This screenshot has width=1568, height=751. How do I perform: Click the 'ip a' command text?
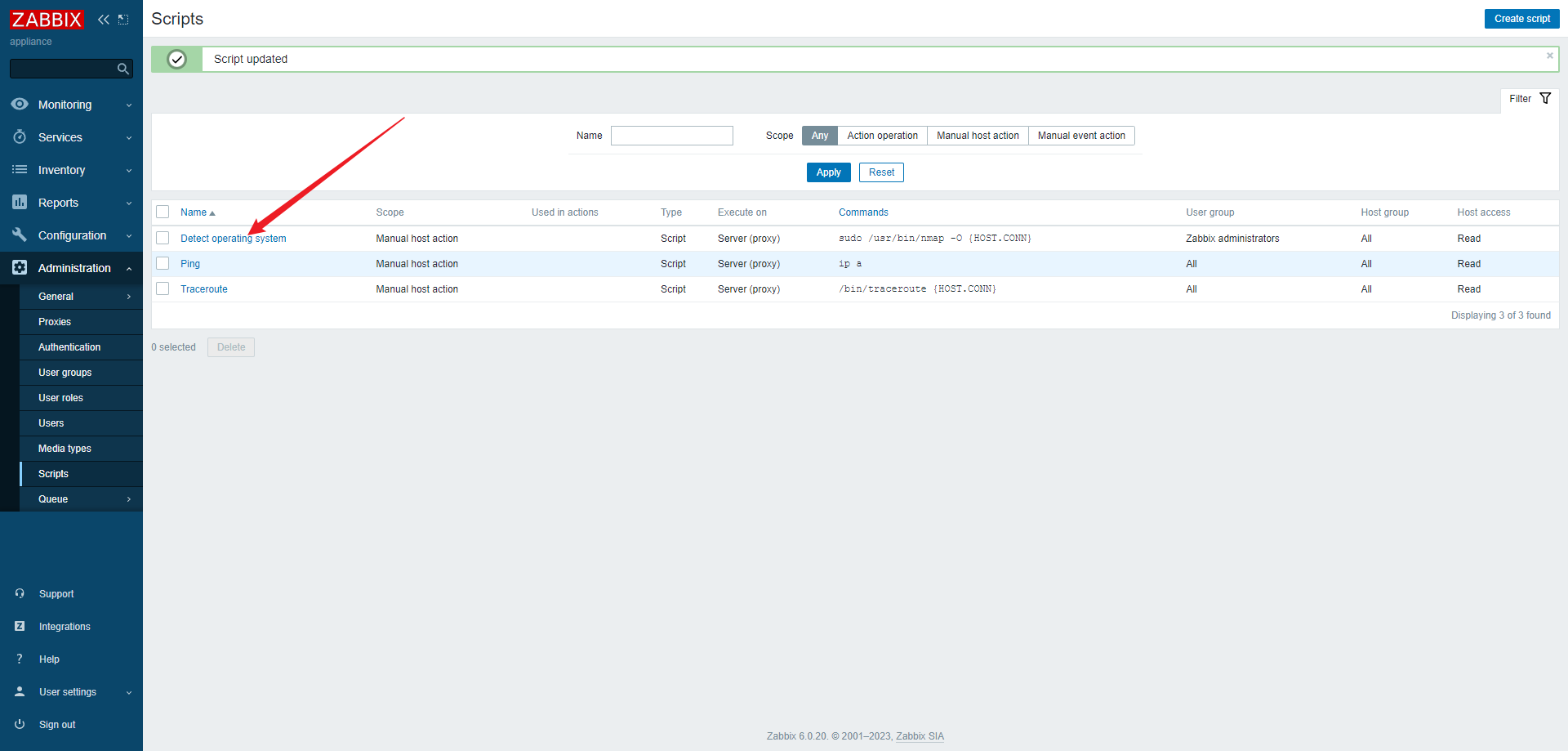point(850,264)
